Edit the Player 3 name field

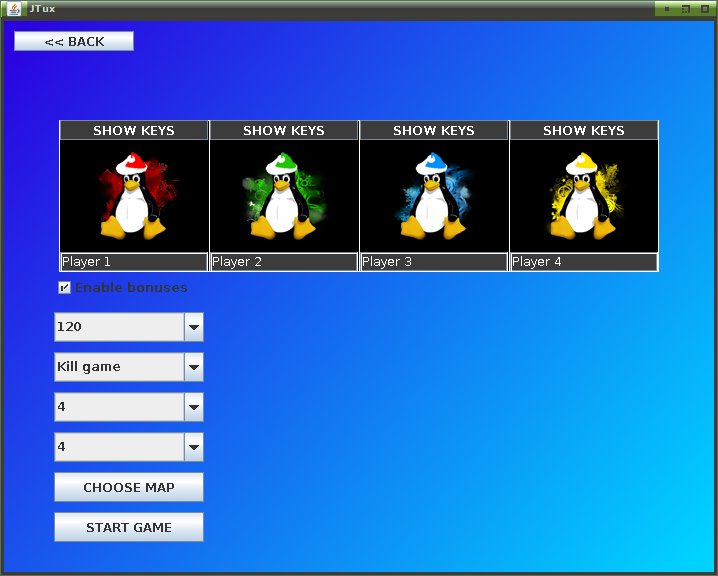click(434, 262)
